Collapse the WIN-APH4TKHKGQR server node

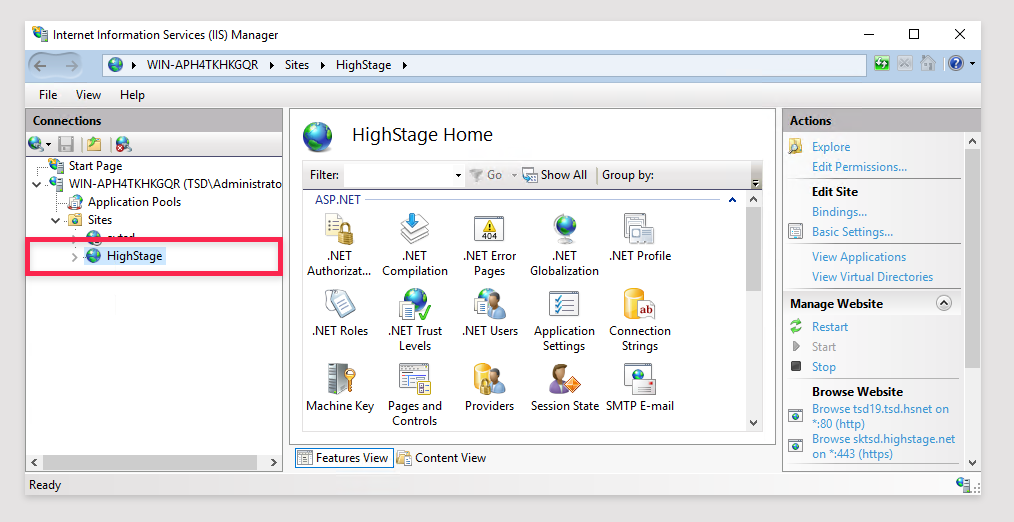pos(36,184)
